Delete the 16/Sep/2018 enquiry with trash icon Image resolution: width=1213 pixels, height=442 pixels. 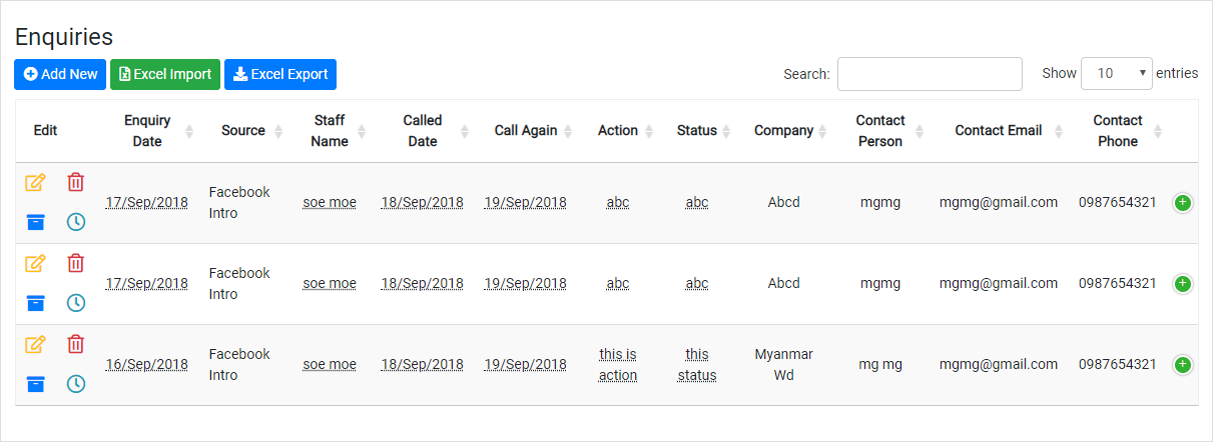76,344
